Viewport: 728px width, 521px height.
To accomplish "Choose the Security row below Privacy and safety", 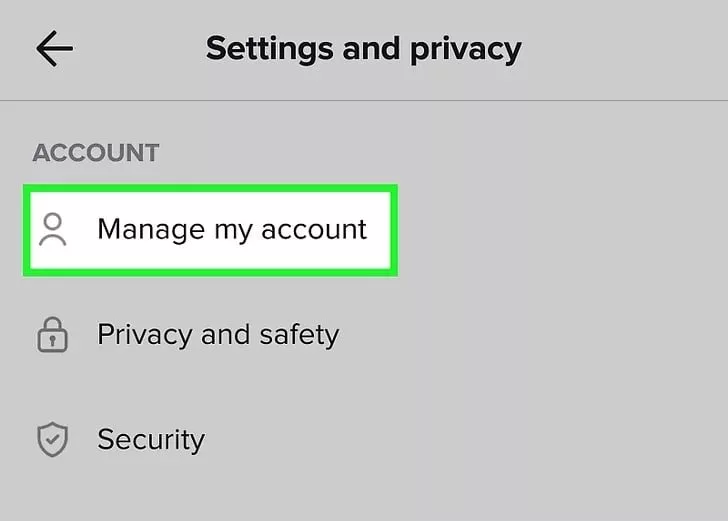I will pos(151,440).
